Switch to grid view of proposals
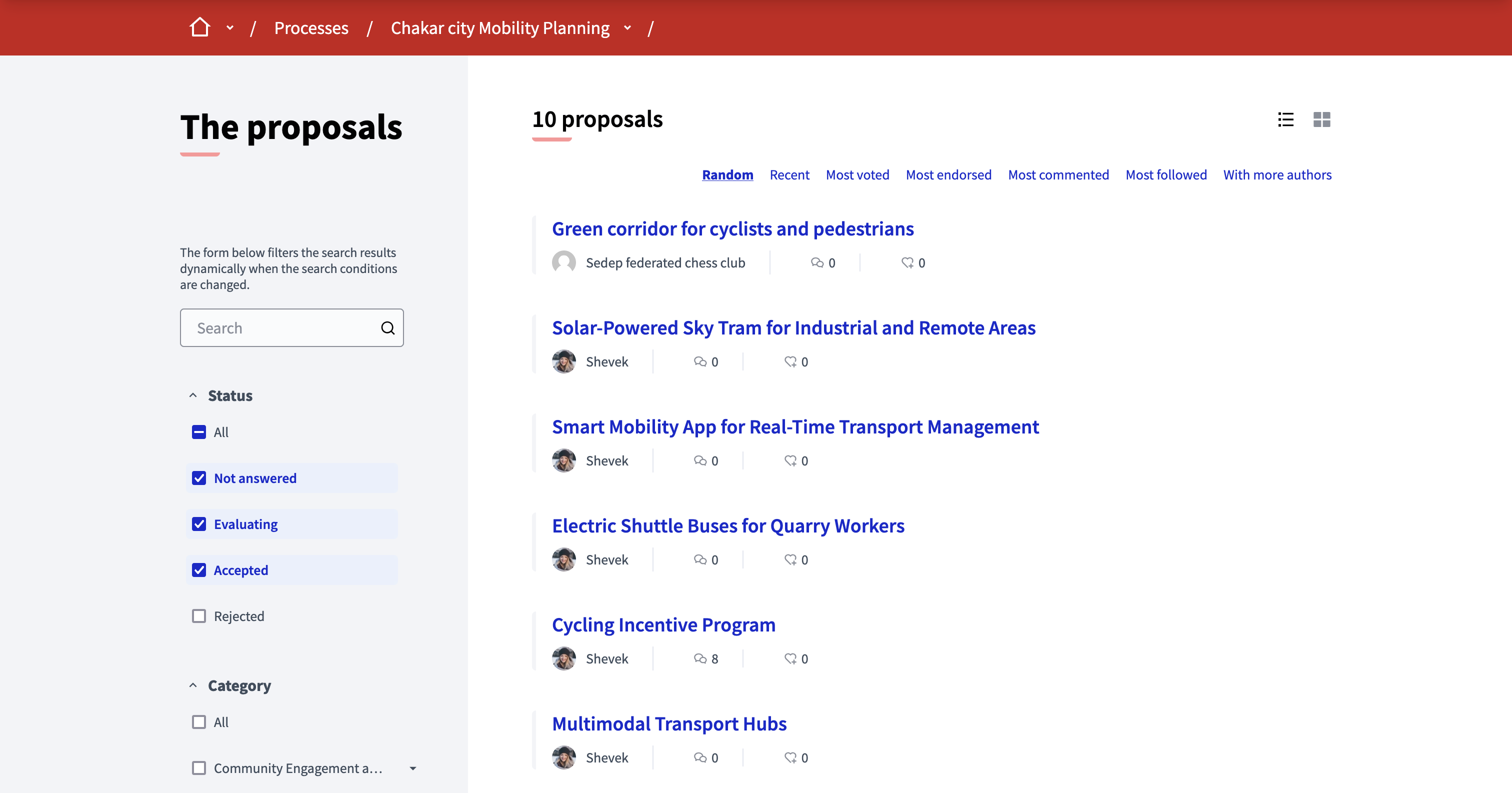 coord(1322,119)
